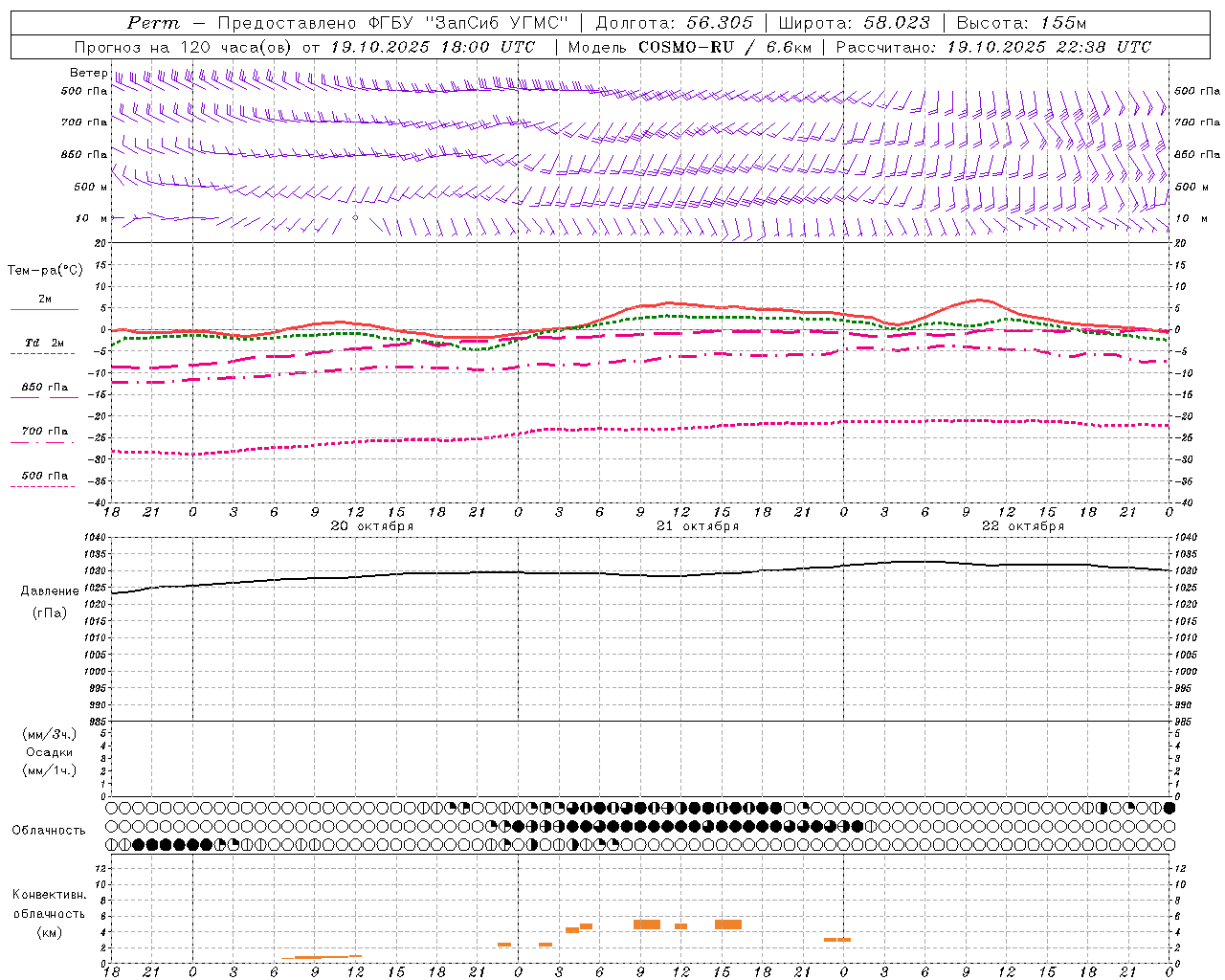
Task: Click the "Конвективн." convective cloud label
Action: coord(49,895)
